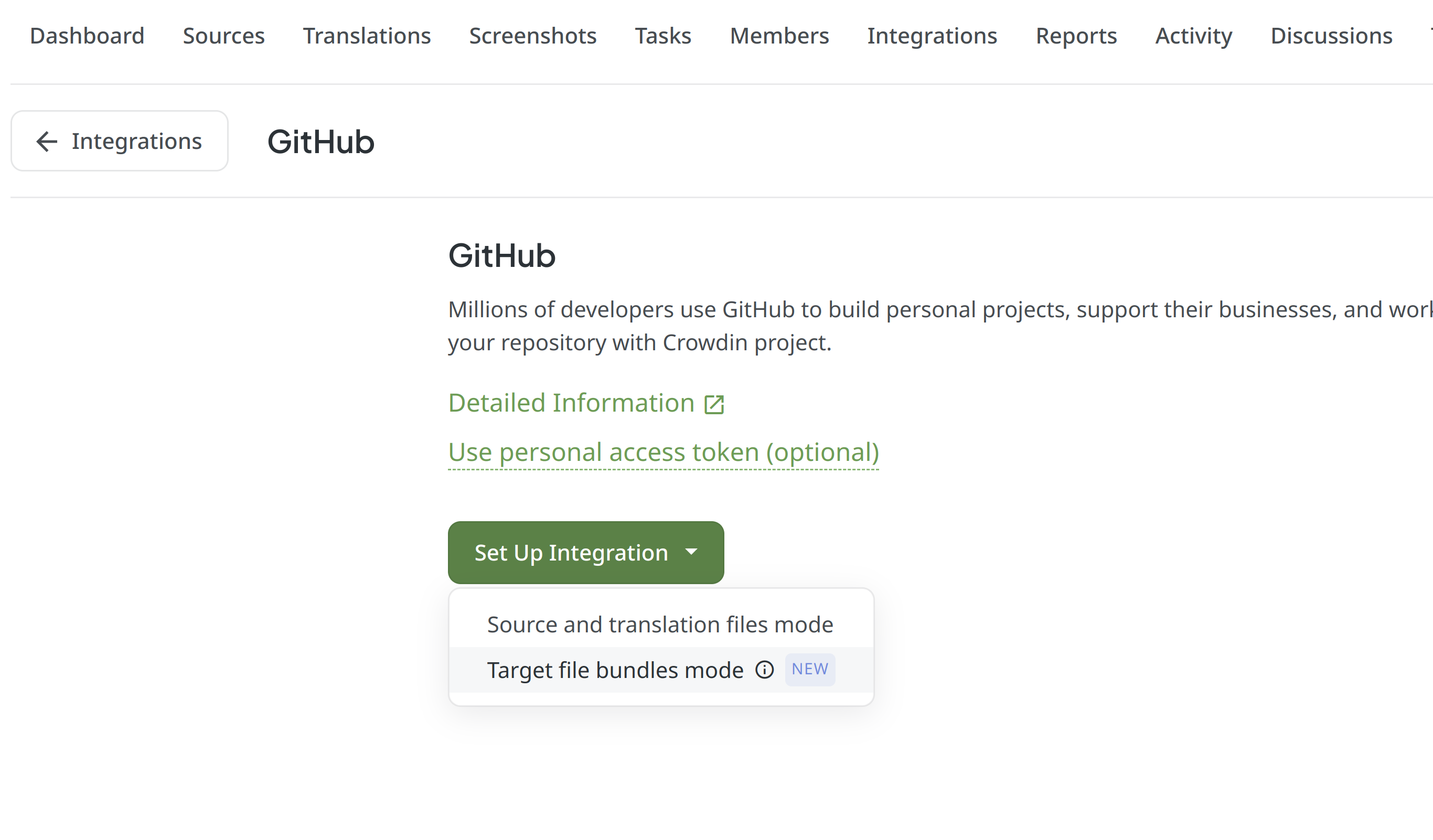Click back arrow to Integrations
Screen dimensions: 1433x840
pos(119,141)
